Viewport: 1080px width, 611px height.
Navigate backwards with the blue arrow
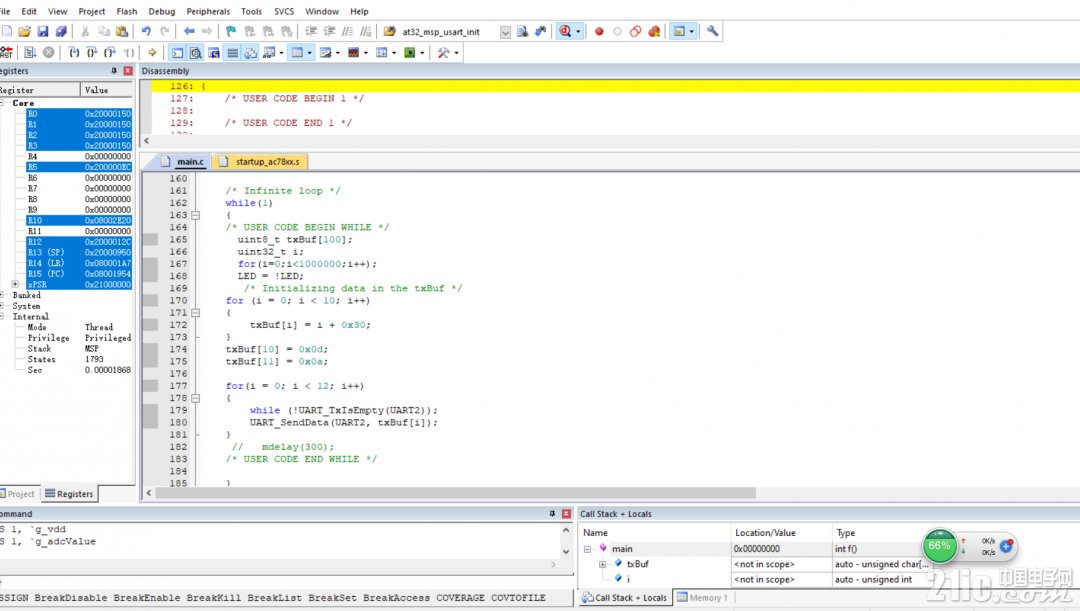point(189,32)
